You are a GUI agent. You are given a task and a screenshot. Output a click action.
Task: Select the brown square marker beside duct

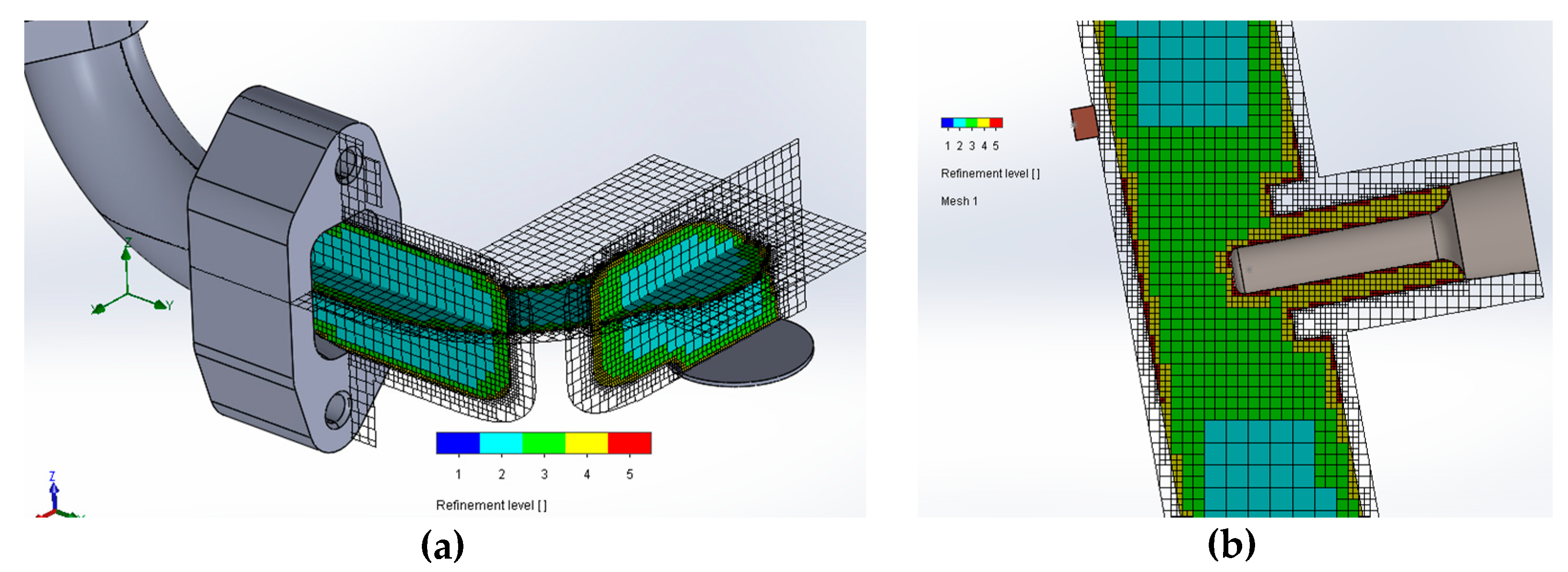(1084, 124)
